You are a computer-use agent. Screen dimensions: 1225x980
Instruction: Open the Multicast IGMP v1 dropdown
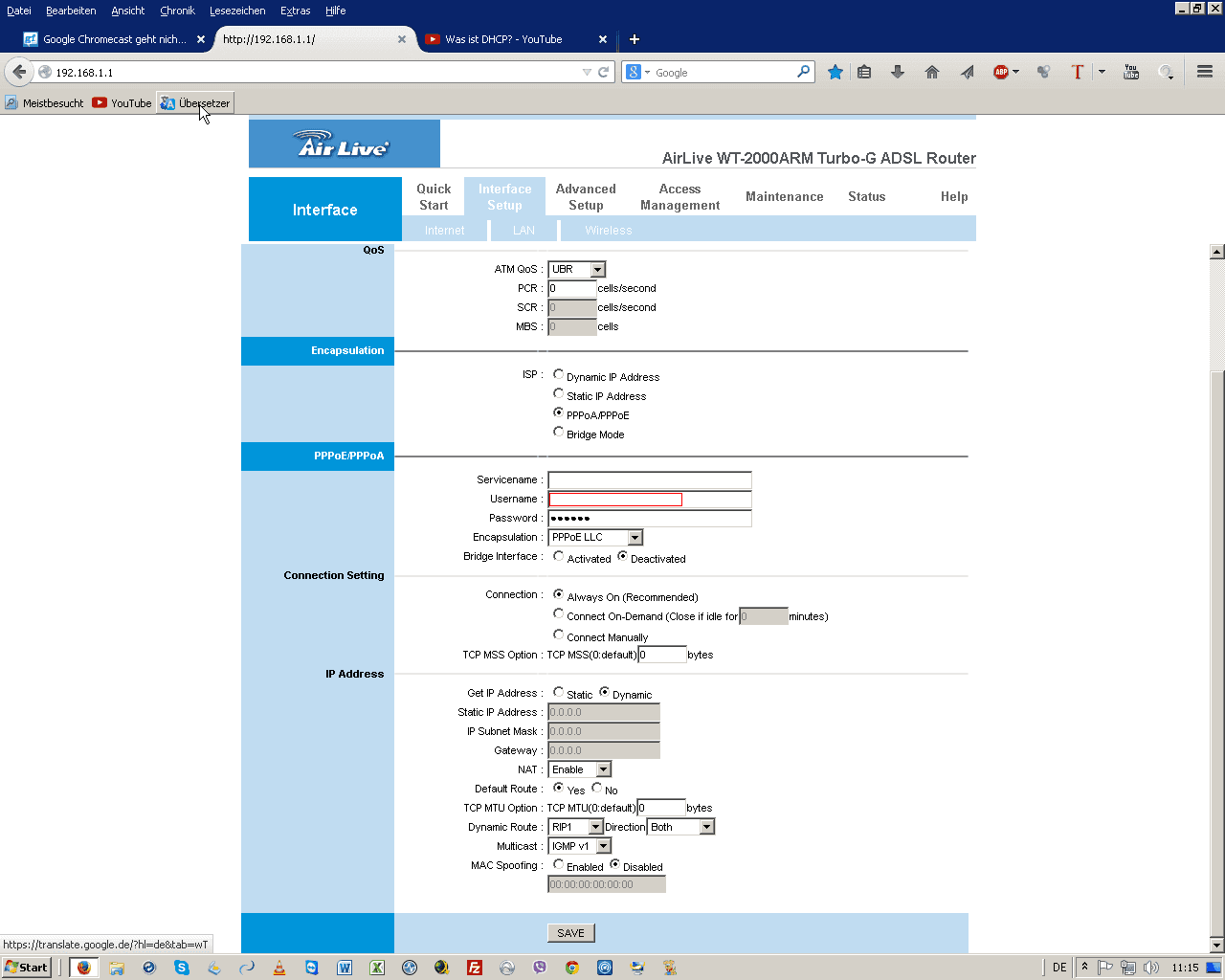coord(580,846)
